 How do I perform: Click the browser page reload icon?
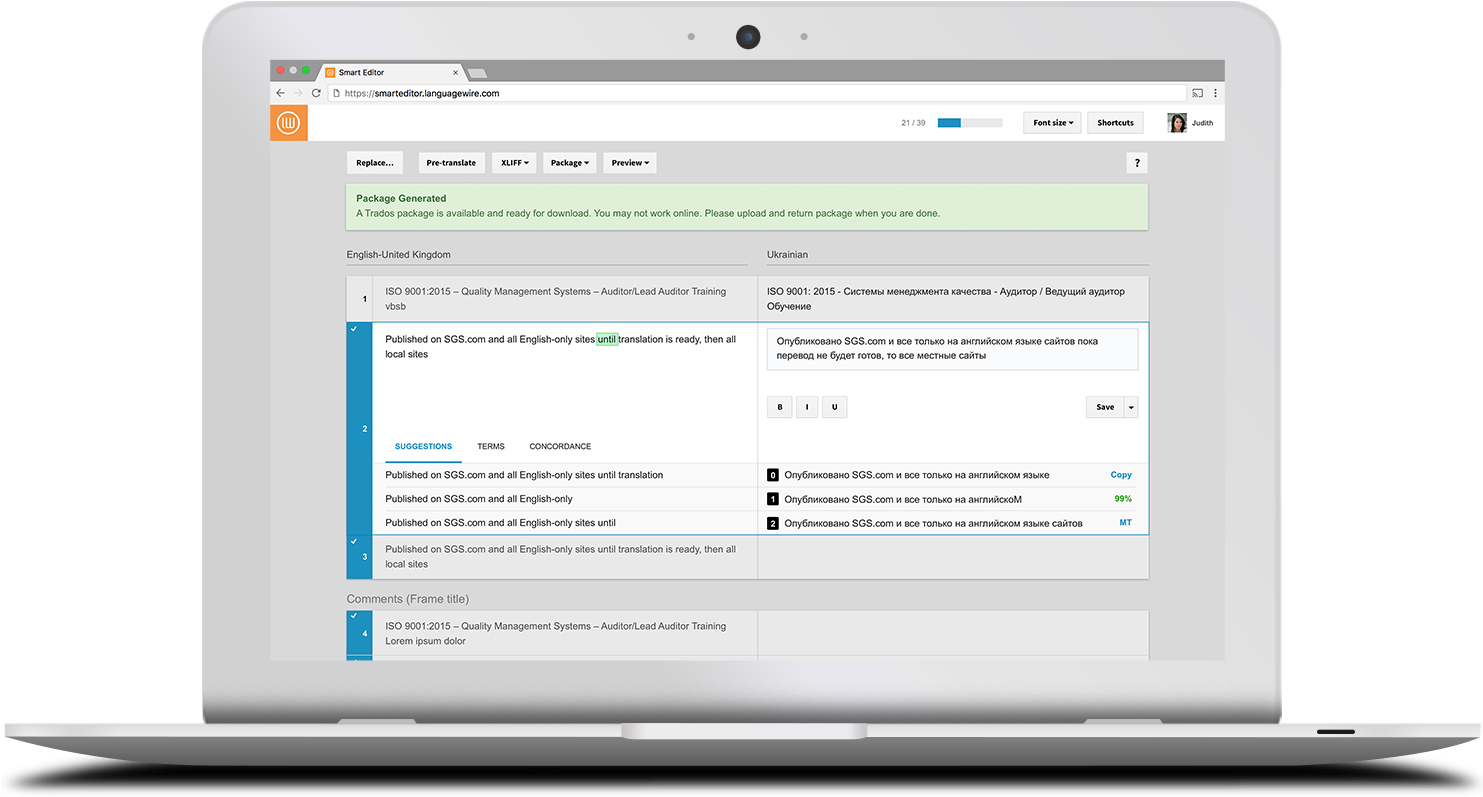point(316,92)
